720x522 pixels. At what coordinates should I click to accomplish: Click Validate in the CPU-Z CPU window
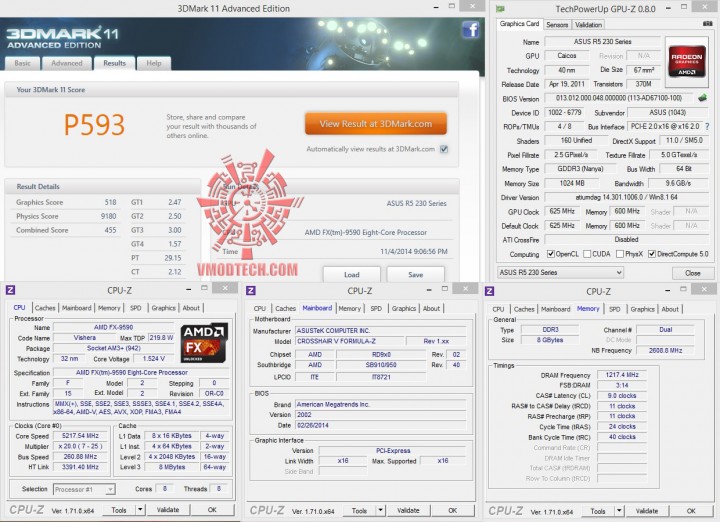tap(168, 510)
